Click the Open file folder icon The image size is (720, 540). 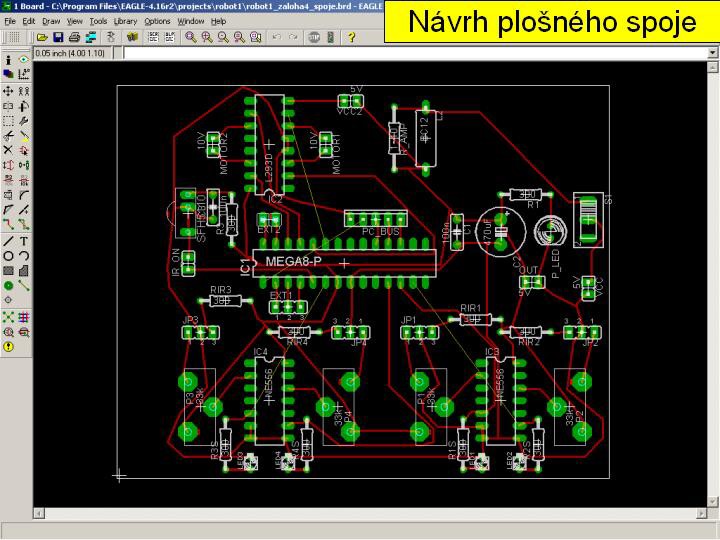[x=43, y=37]
